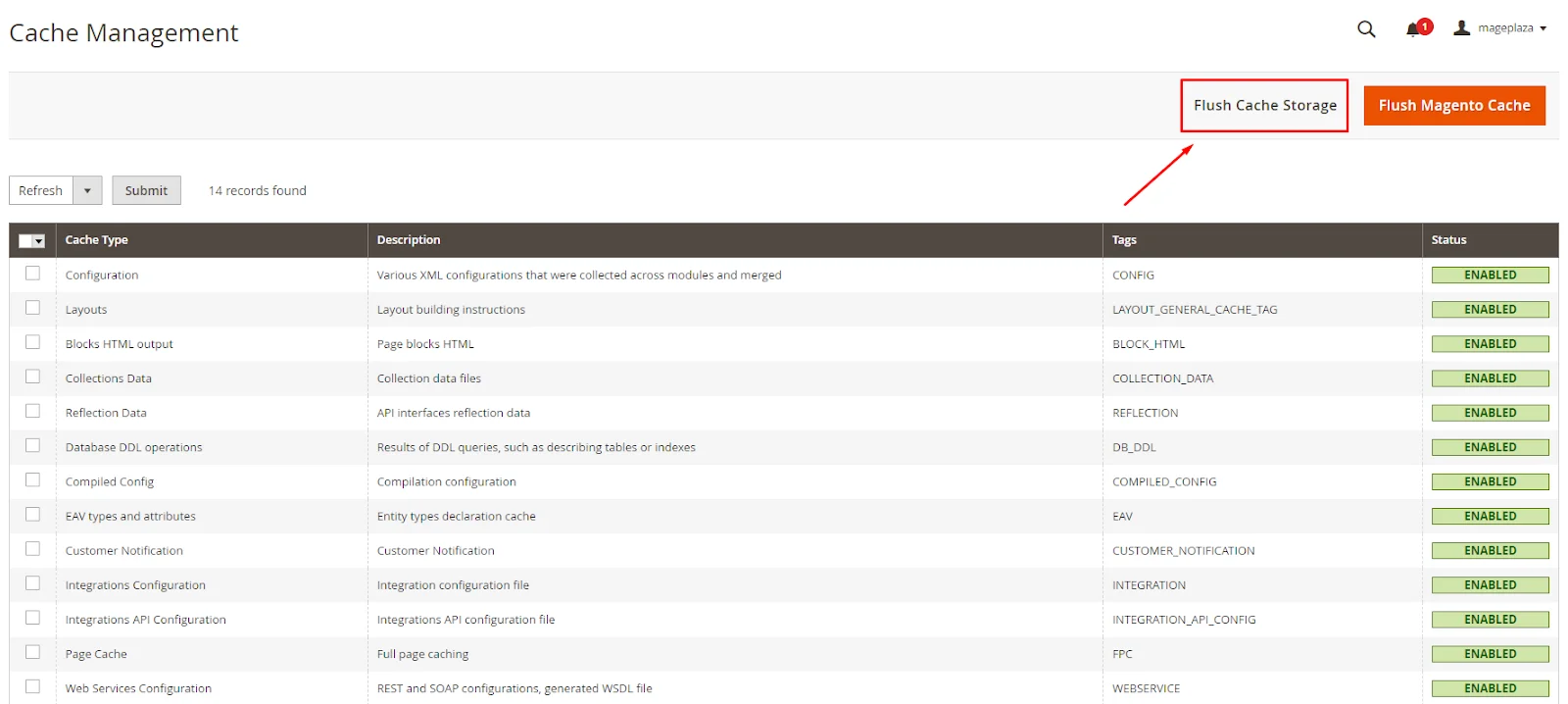Click the Cache Type column header
This screenshot has width=1568, height=704.
(x=97, y=240)
